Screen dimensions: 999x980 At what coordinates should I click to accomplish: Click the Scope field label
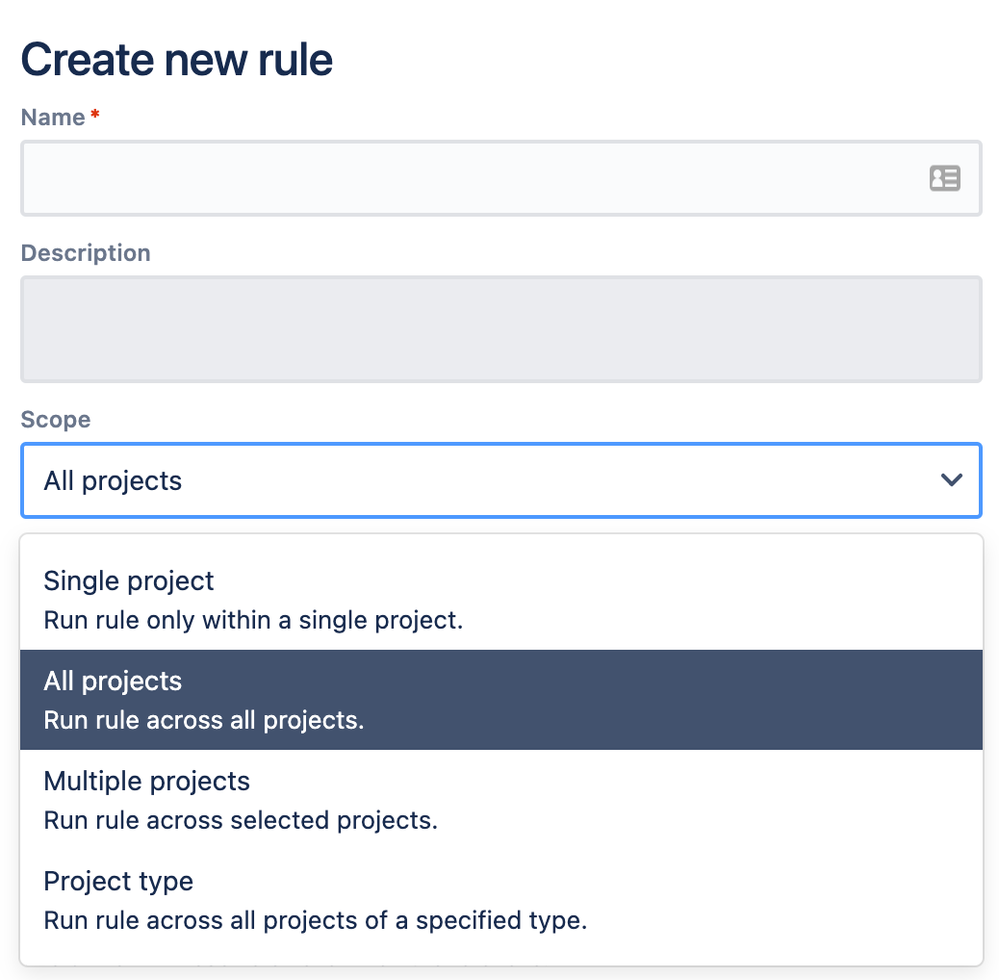point(55,419)
